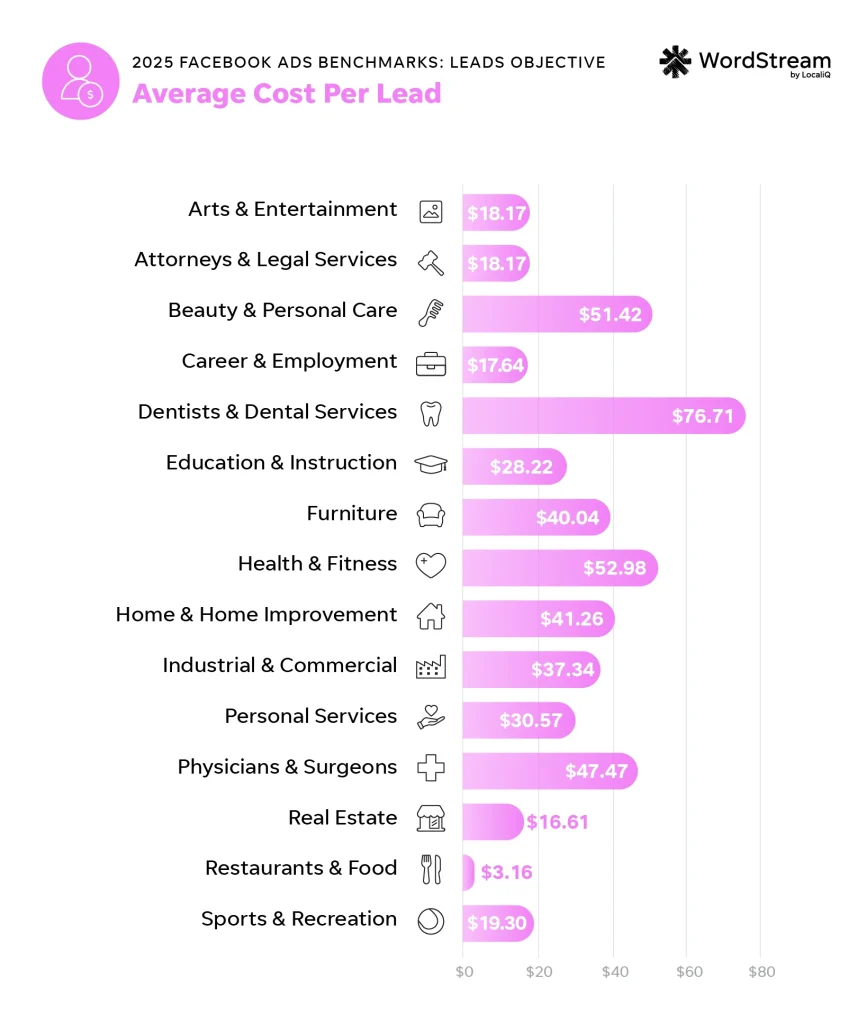The image size is (866, 1024).
Task: Click the Career & Employment briefcase icon
Action: coord(431,364)
